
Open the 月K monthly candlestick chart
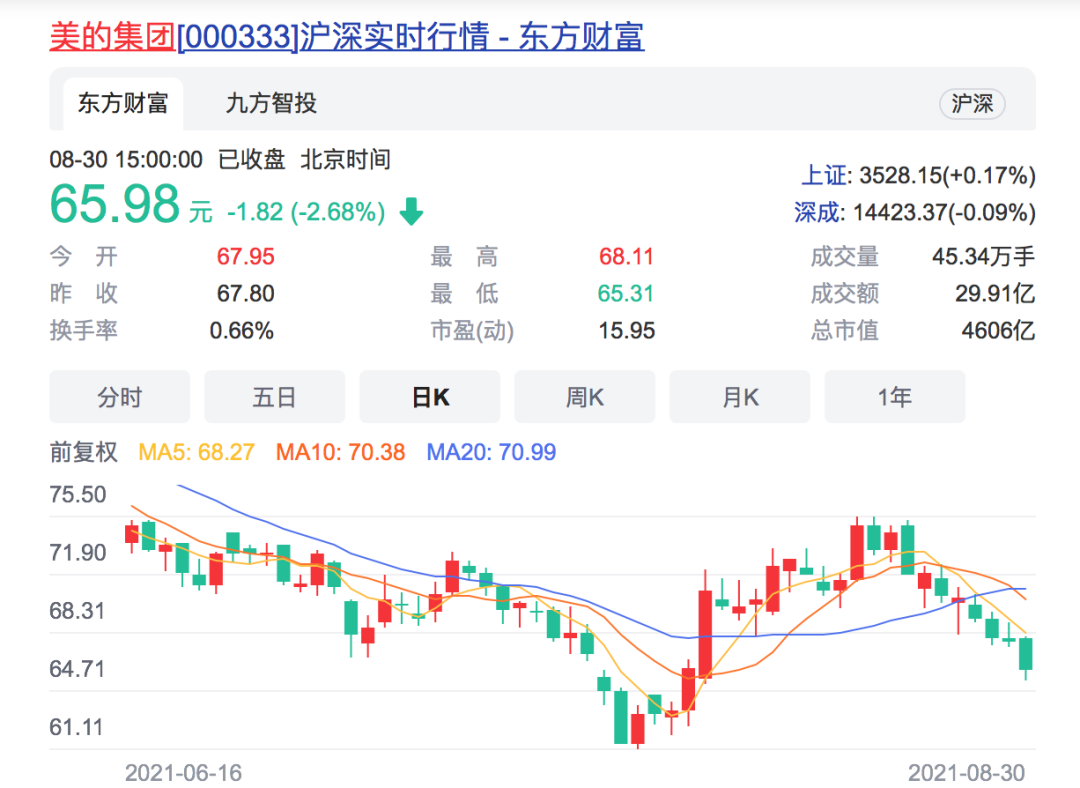pyautogui.click(x=740, y=397)
